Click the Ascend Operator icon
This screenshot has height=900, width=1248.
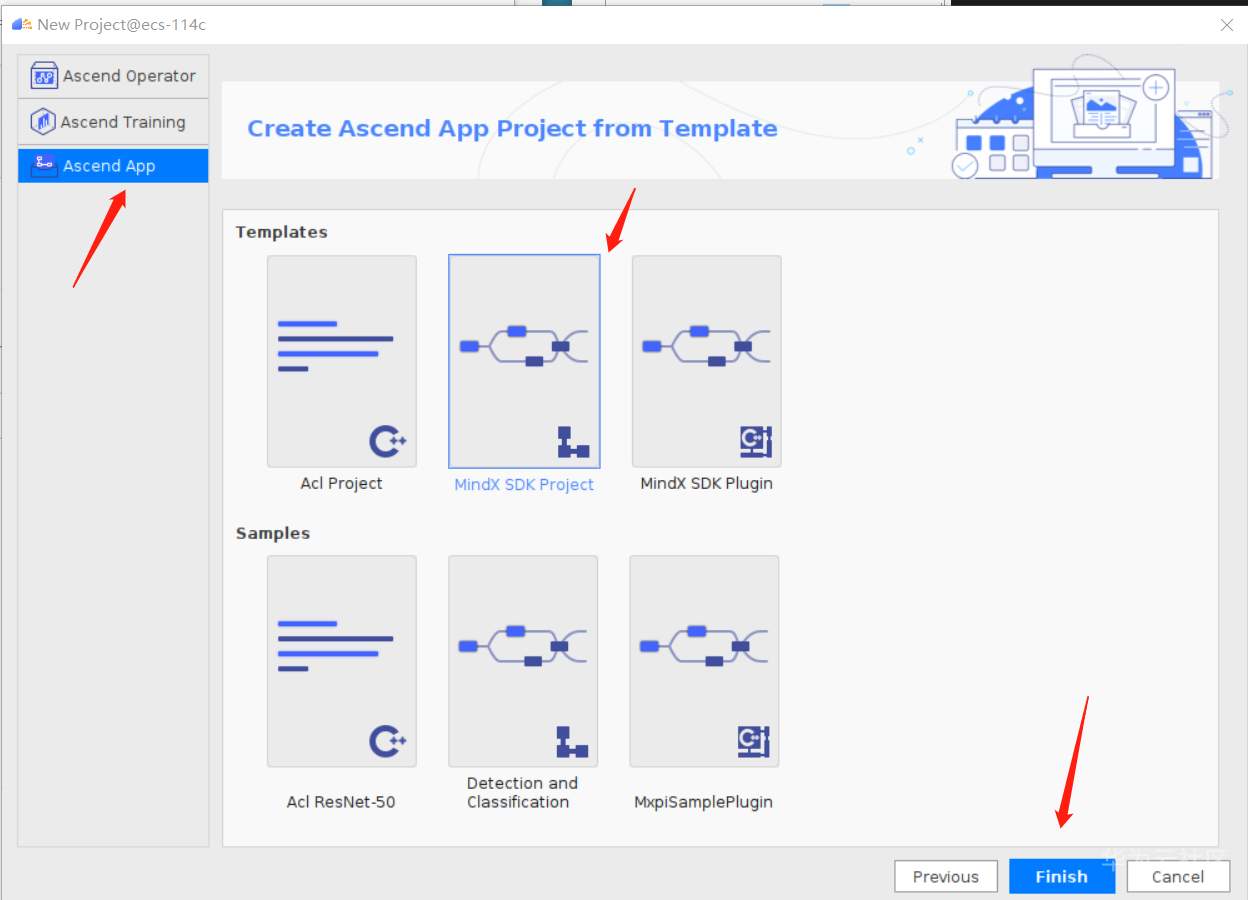44,76
